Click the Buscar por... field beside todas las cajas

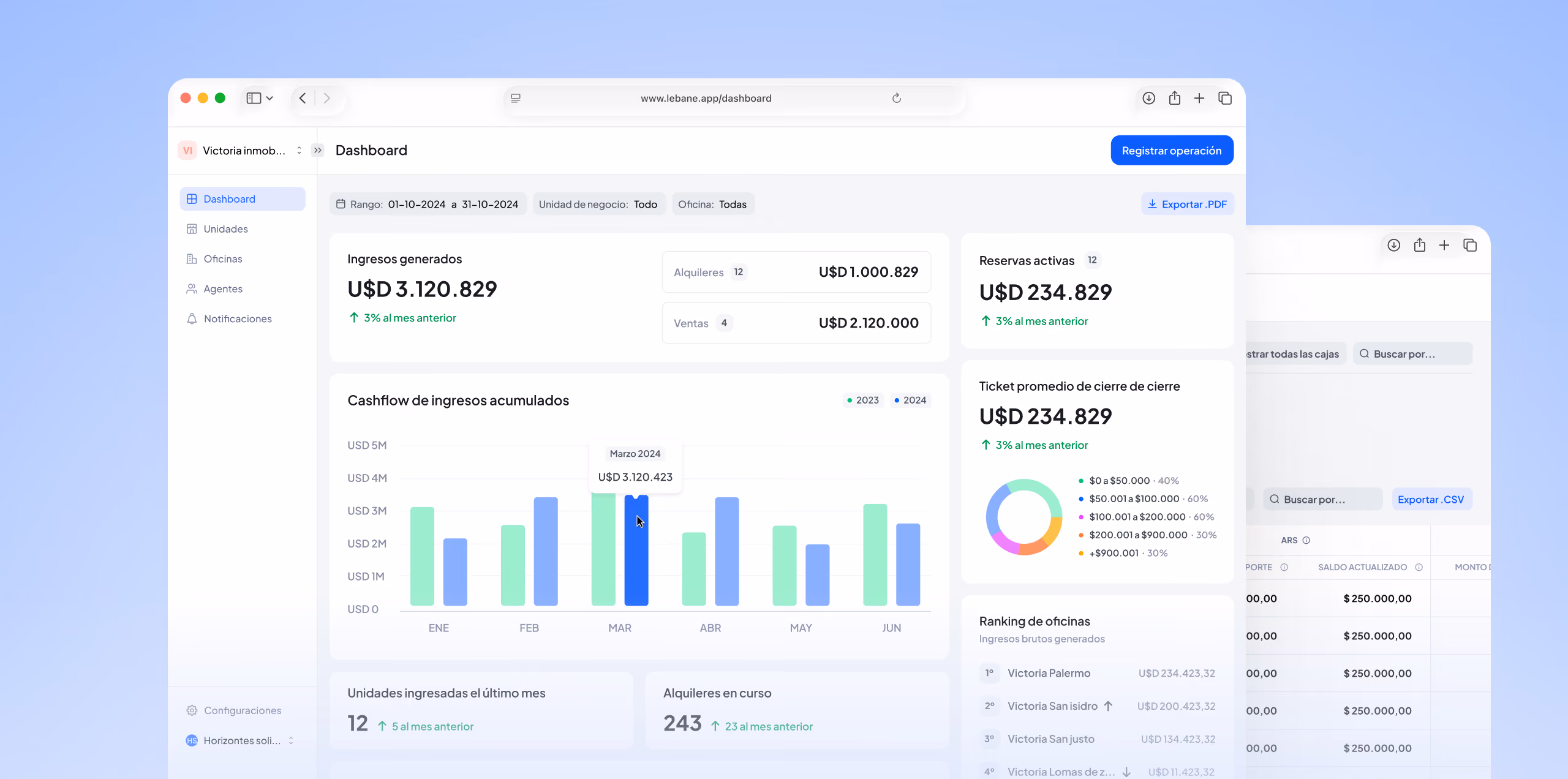tap(1413, 354)
